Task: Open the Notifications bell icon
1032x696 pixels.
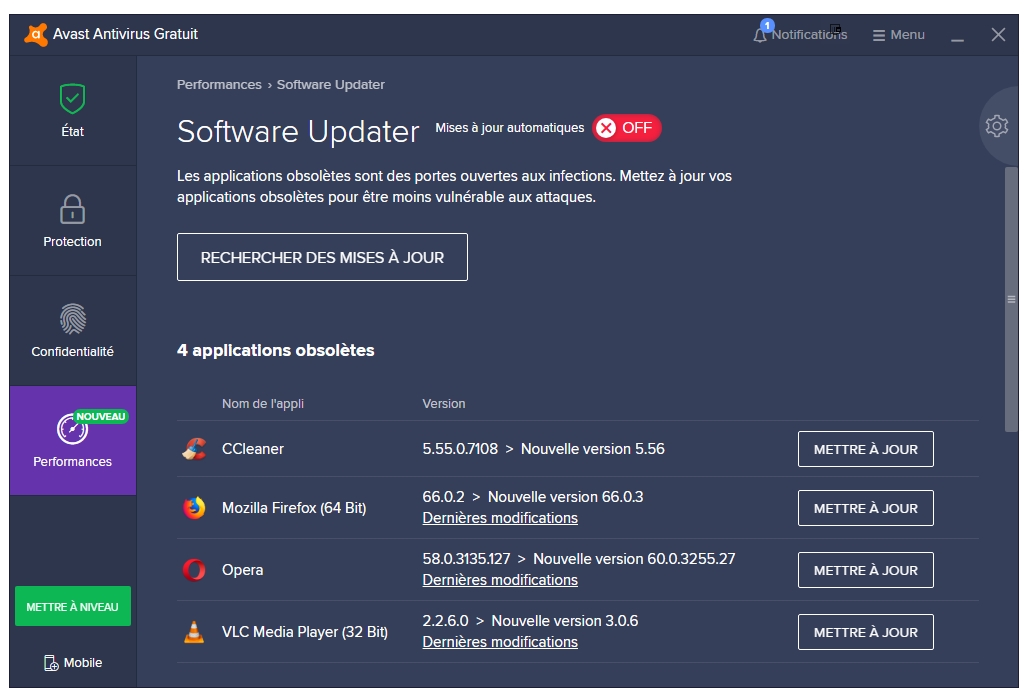Action: point(761,35)
